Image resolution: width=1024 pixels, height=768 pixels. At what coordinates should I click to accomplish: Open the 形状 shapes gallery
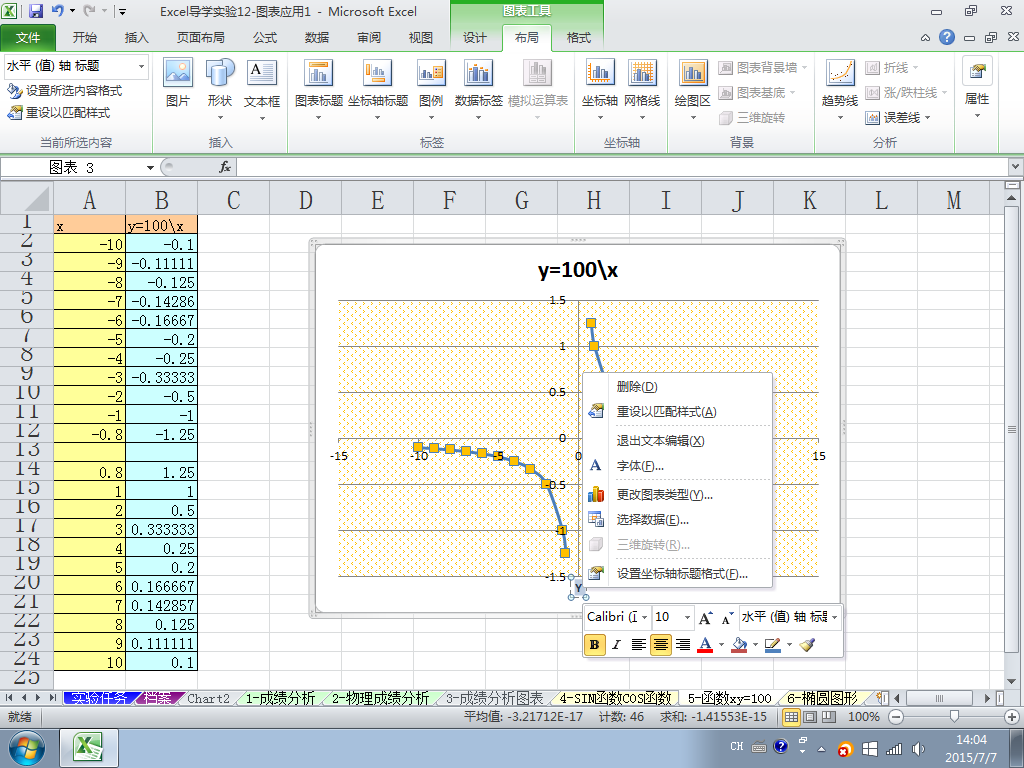[220, 89]
